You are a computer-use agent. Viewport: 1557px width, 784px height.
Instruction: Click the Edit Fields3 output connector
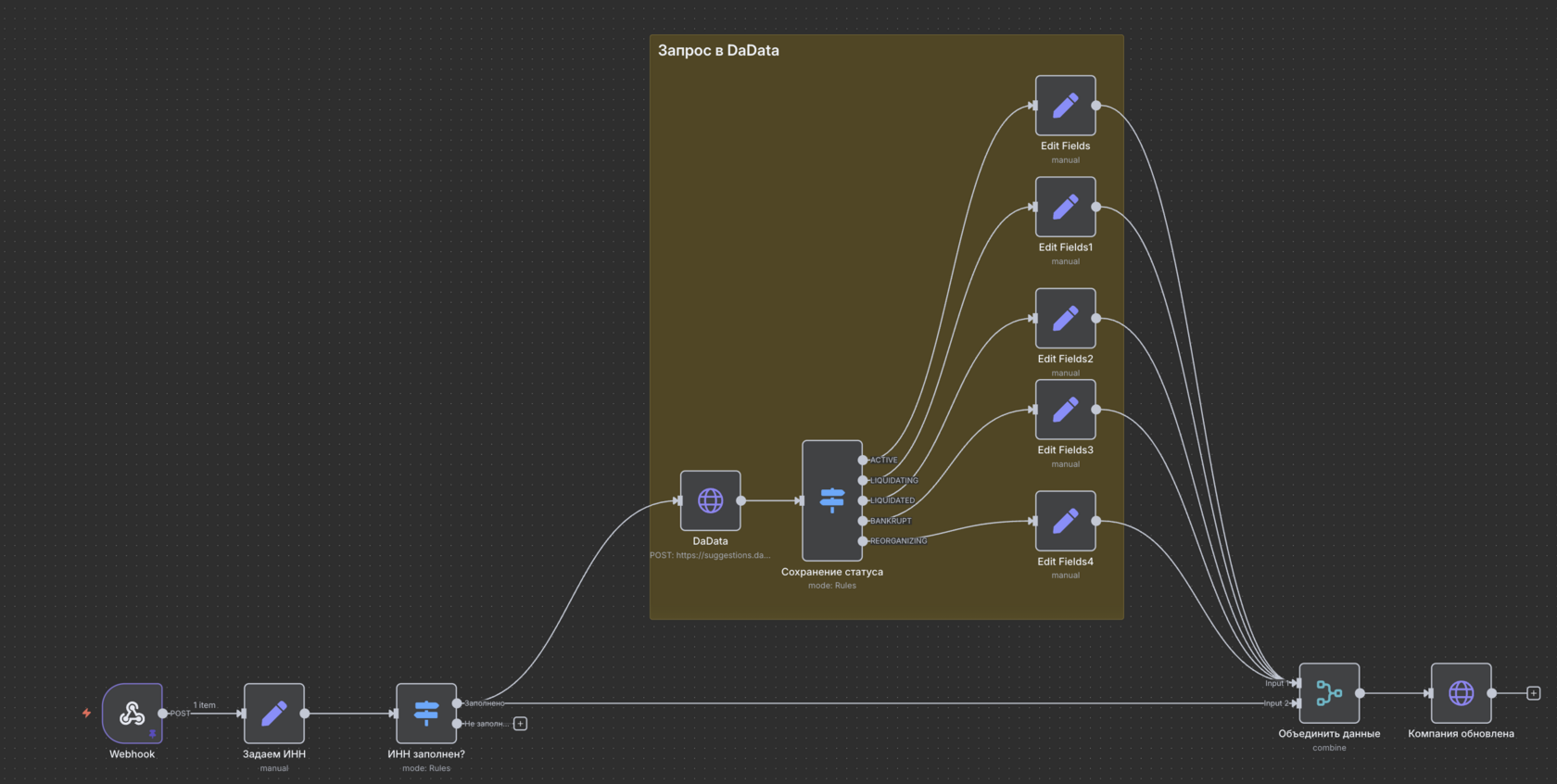(1096, 410)
